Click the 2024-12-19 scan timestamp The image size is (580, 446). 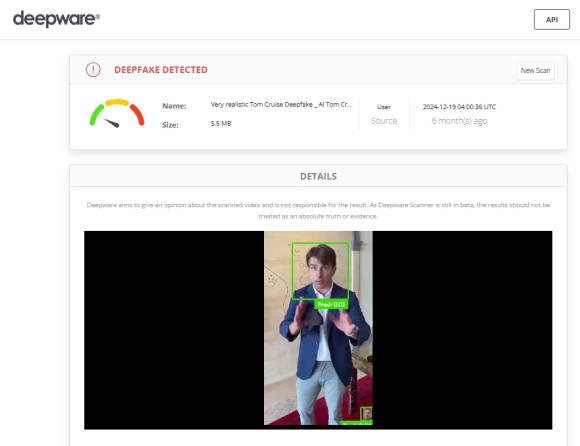459,107
